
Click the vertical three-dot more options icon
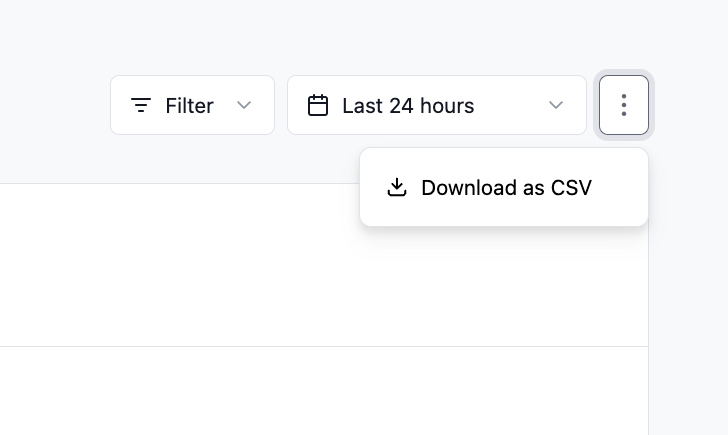pyautogui.click(x=624, y=105)
